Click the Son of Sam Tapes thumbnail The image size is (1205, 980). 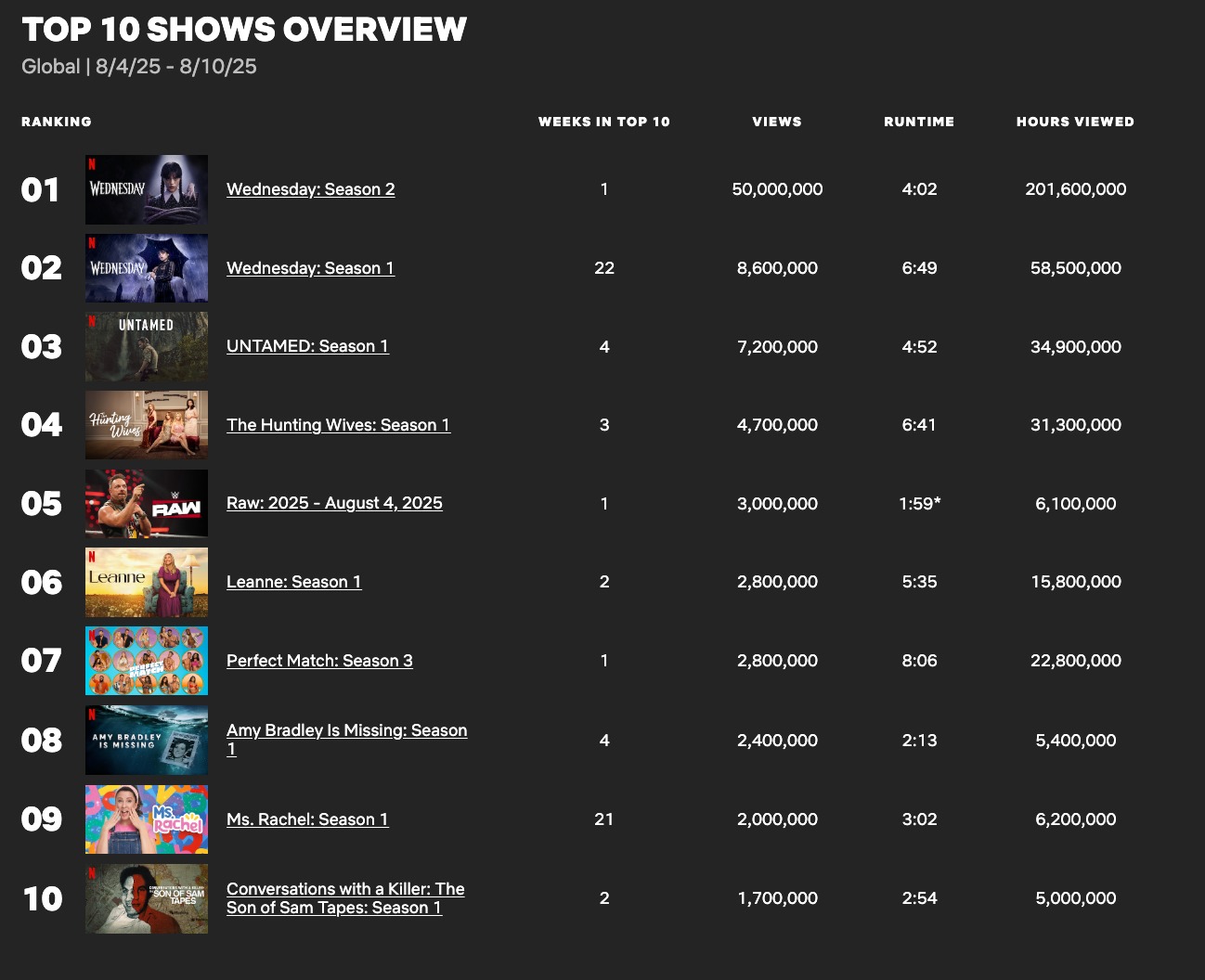tap(147, 898)
